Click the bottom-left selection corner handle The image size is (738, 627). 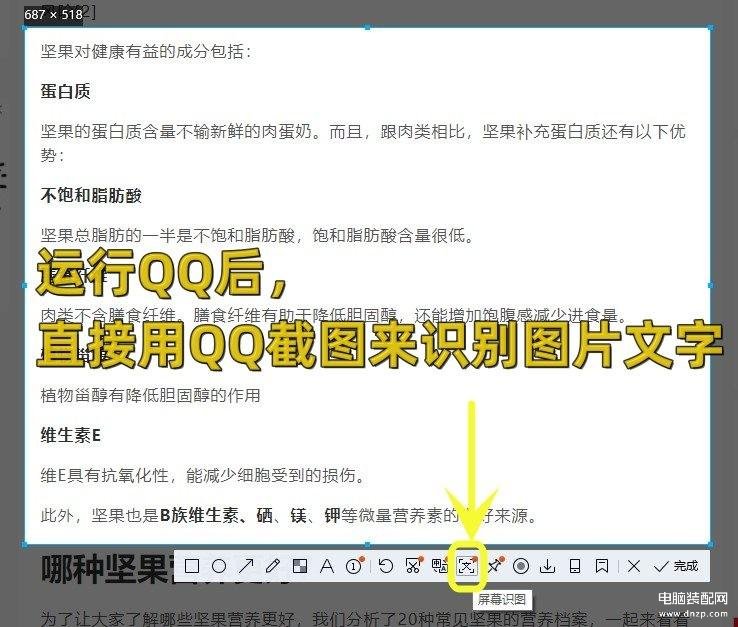25,544
